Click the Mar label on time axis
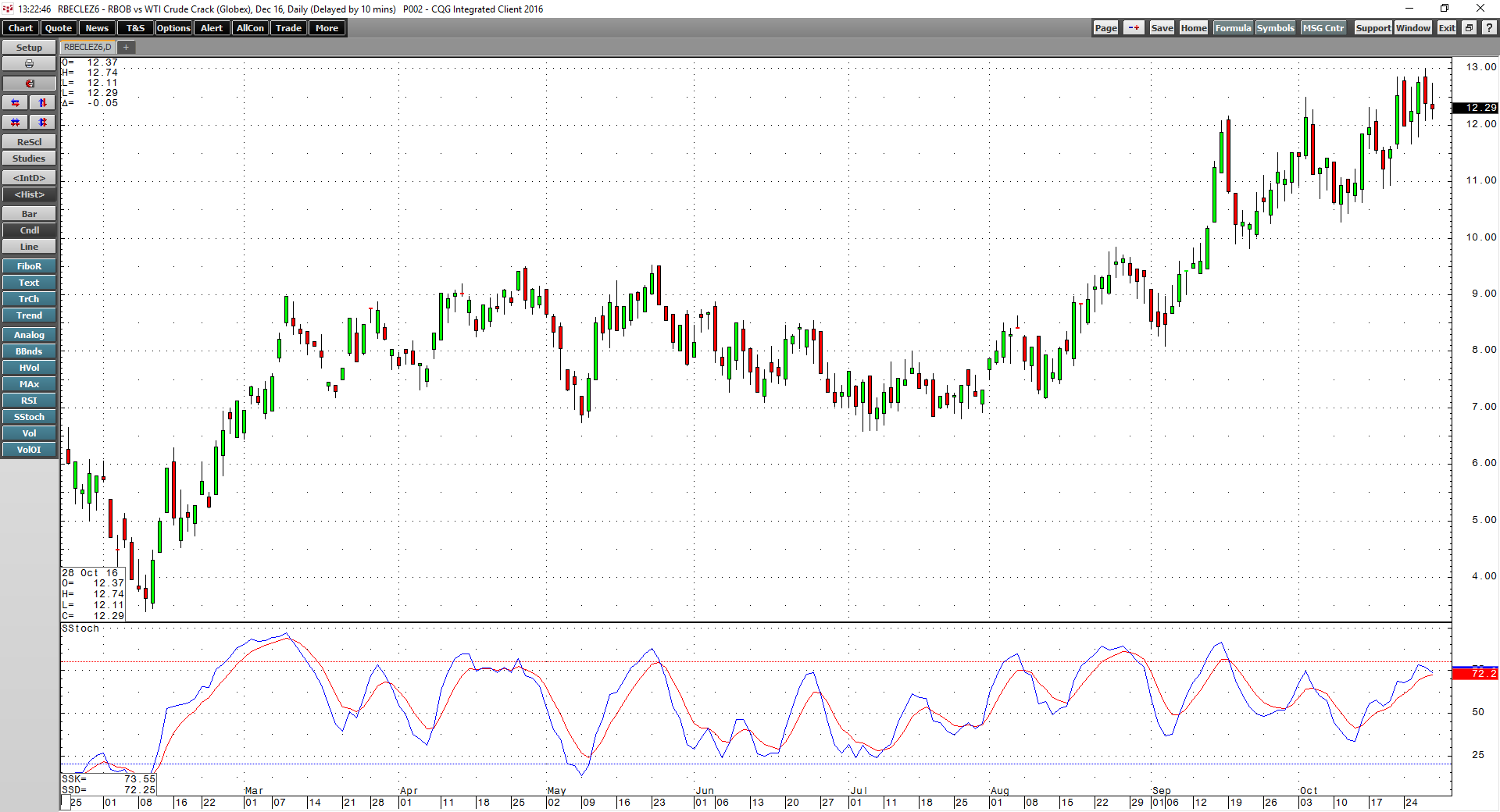 point(254,791)
